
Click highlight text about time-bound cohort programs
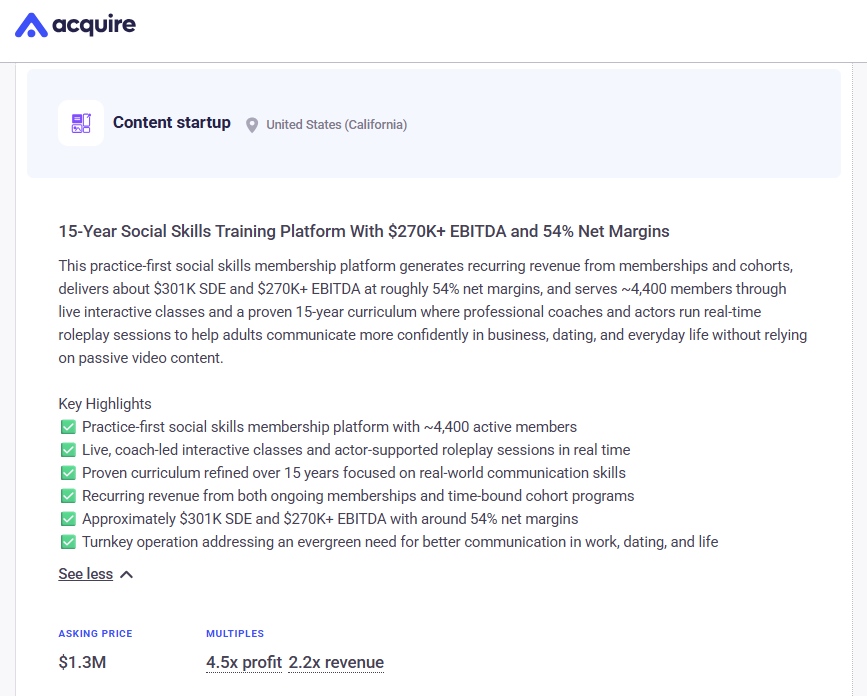click(358, 496)
